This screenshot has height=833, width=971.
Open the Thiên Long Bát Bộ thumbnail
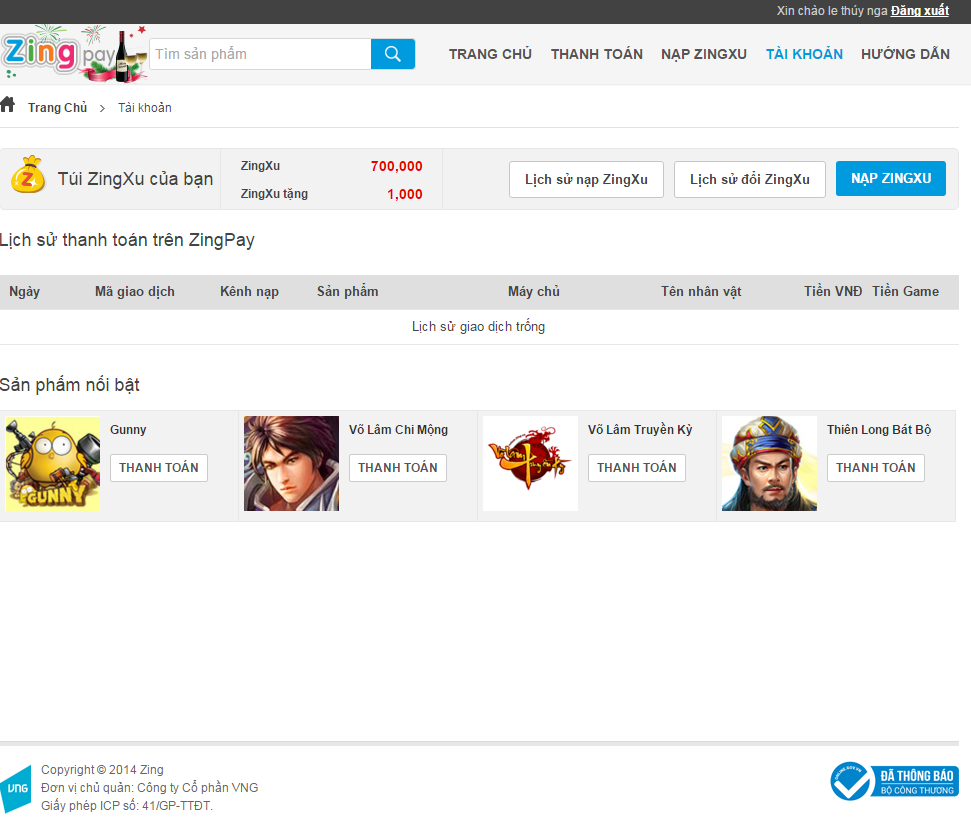pyautogui.click(x=769, y=463)
